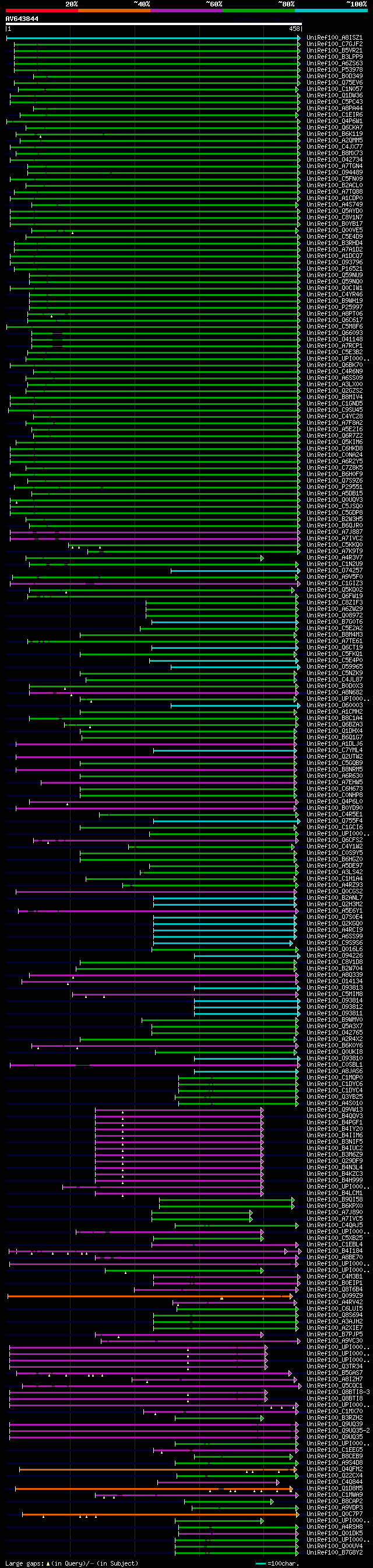This screenshot has height=1568, width=373.
Task: Select hit label UniRef100_O14134
Action: 335,981
